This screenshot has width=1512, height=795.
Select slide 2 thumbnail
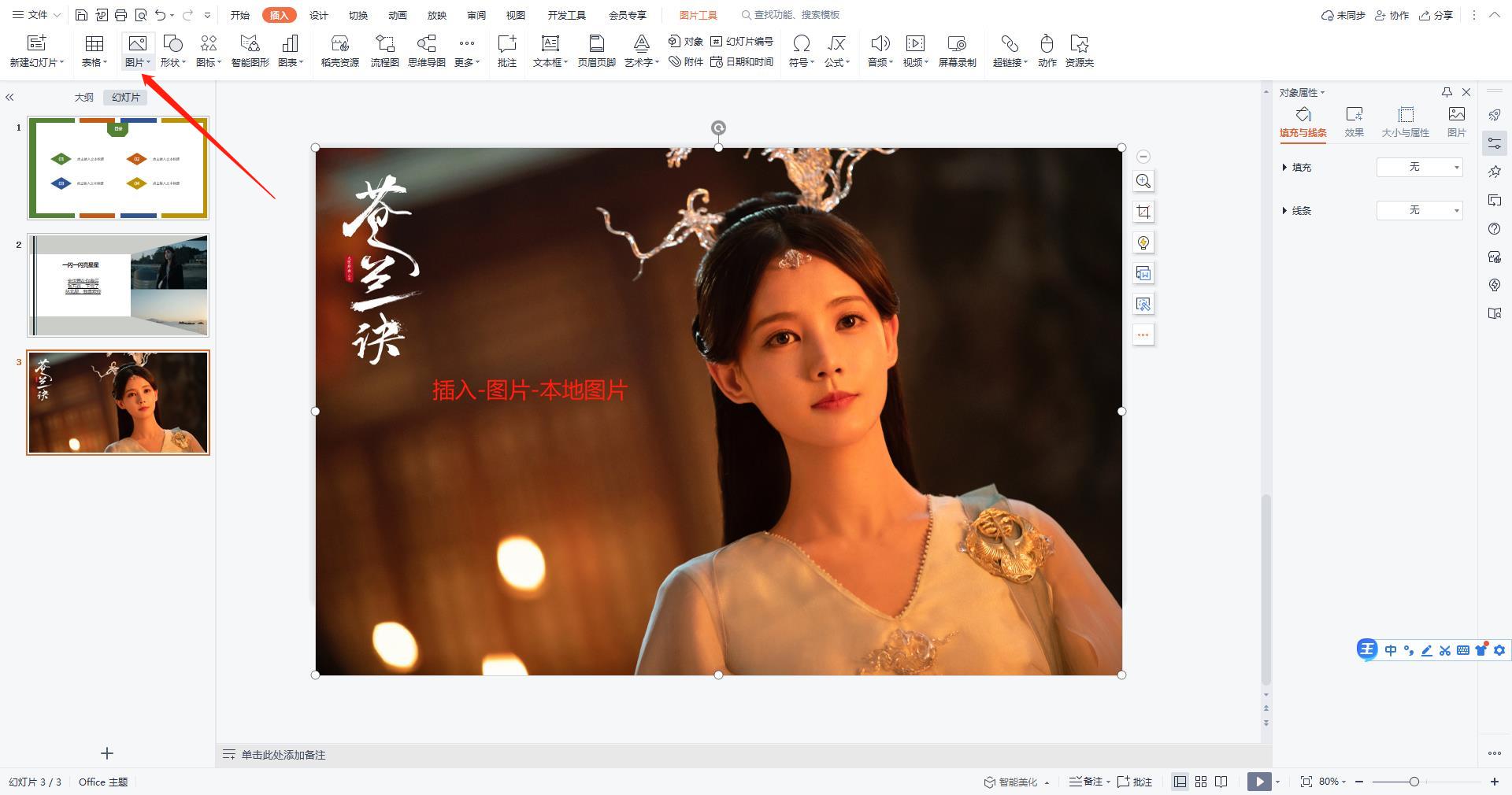[x=118, y=285]
